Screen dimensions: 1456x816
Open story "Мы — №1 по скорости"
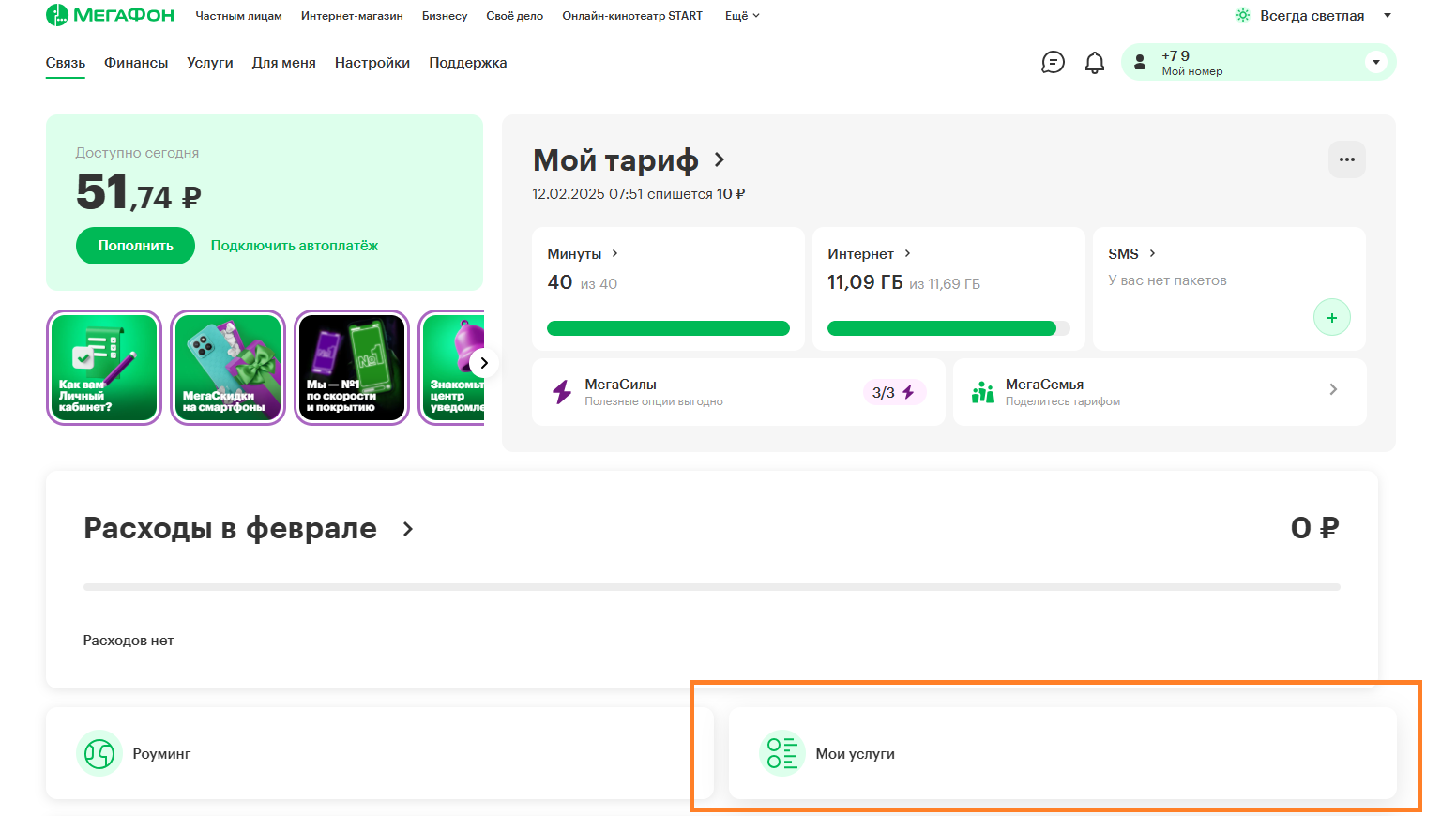(352, 368)
